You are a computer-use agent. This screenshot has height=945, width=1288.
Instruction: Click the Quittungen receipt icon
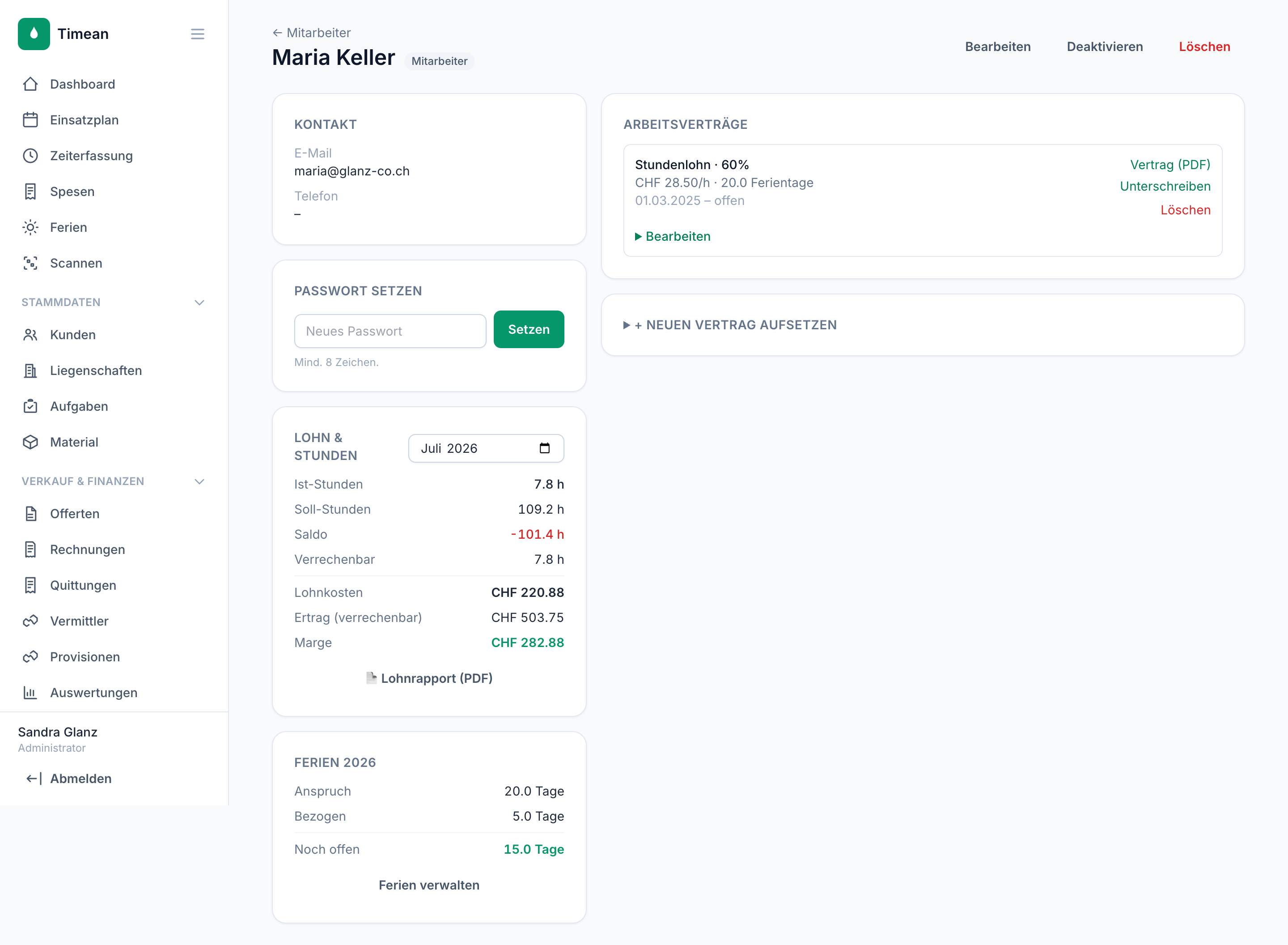tap(30, 585)
